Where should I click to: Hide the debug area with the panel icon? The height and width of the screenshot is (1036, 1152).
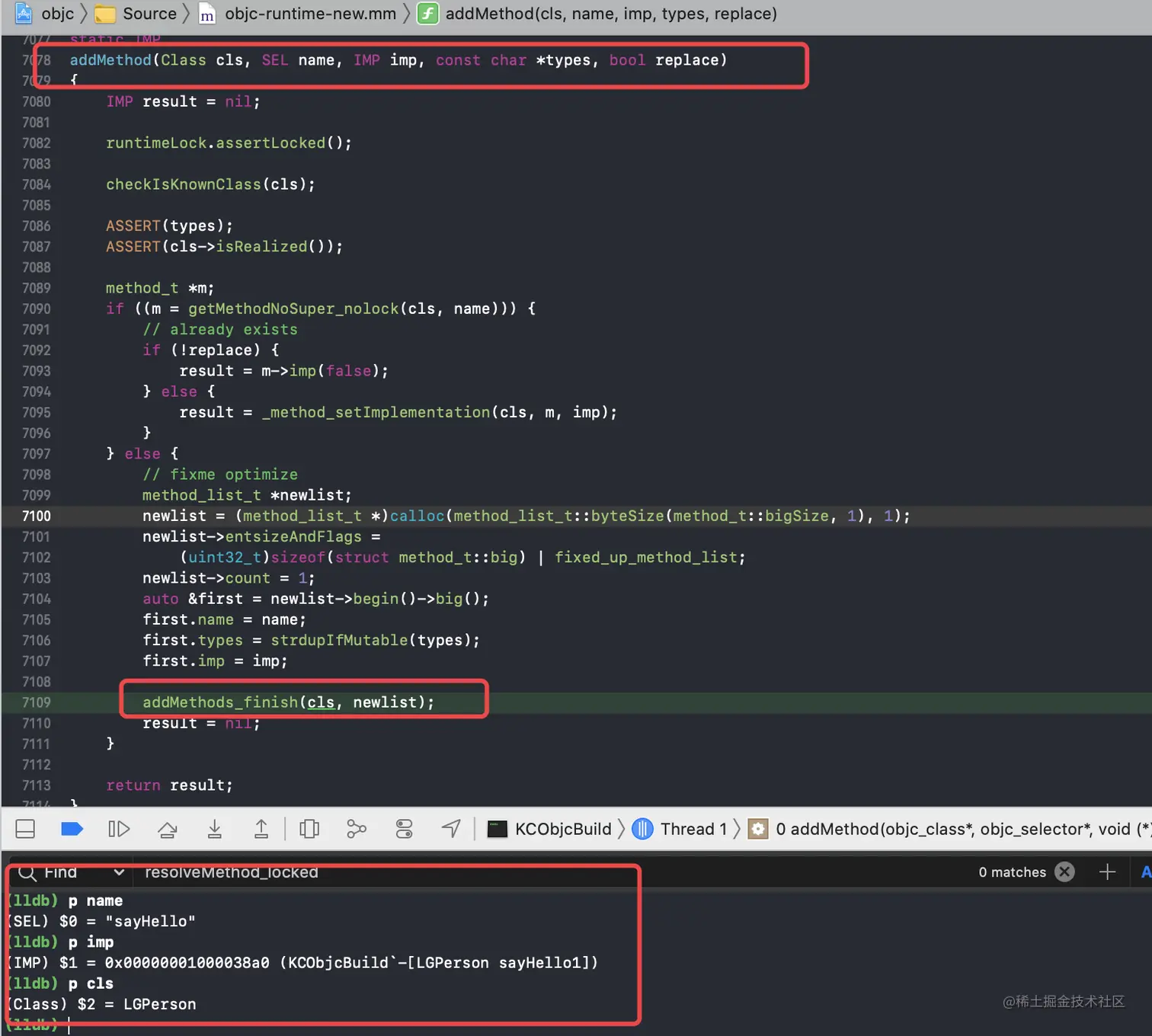coord(25,829)
